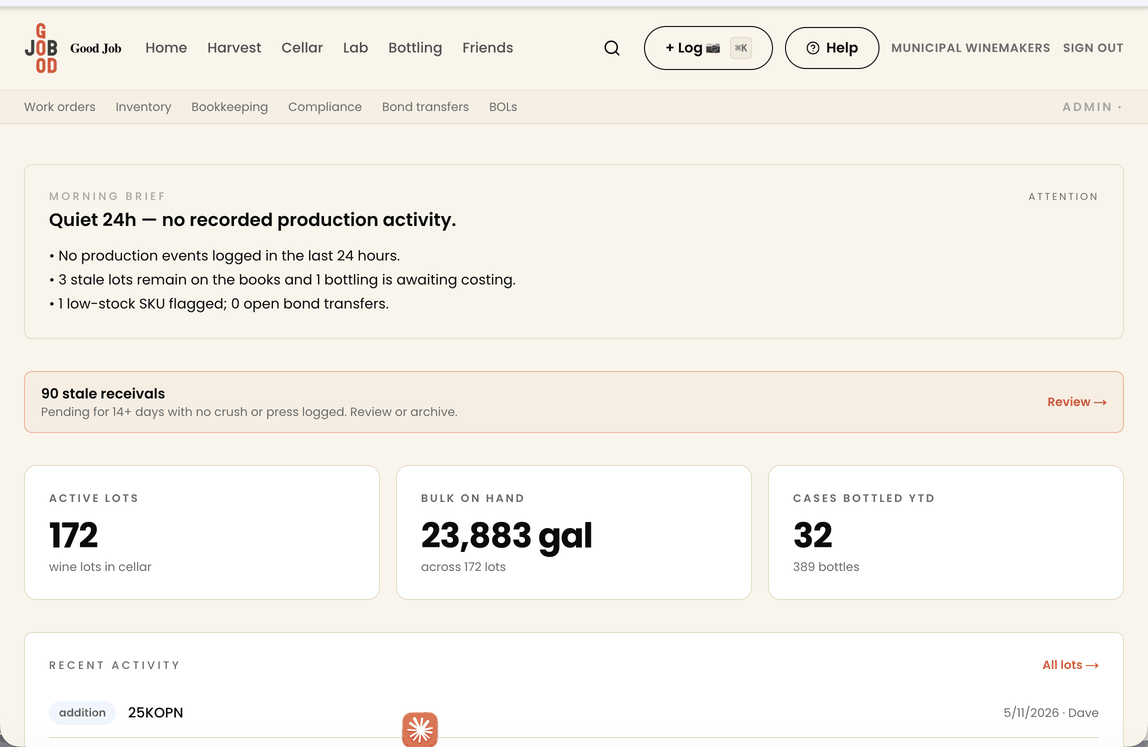Open the Work orders tab

60,107
